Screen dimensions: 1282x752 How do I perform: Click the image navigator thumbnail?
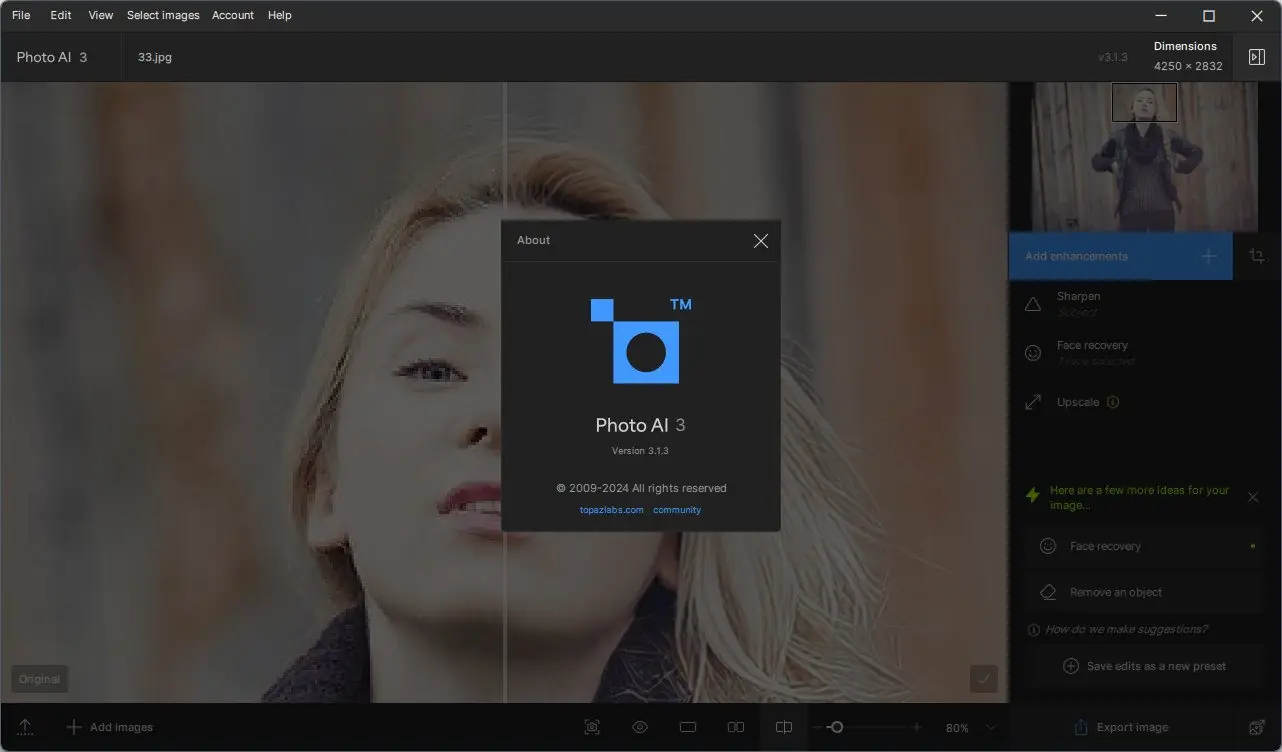point(1144,157)
